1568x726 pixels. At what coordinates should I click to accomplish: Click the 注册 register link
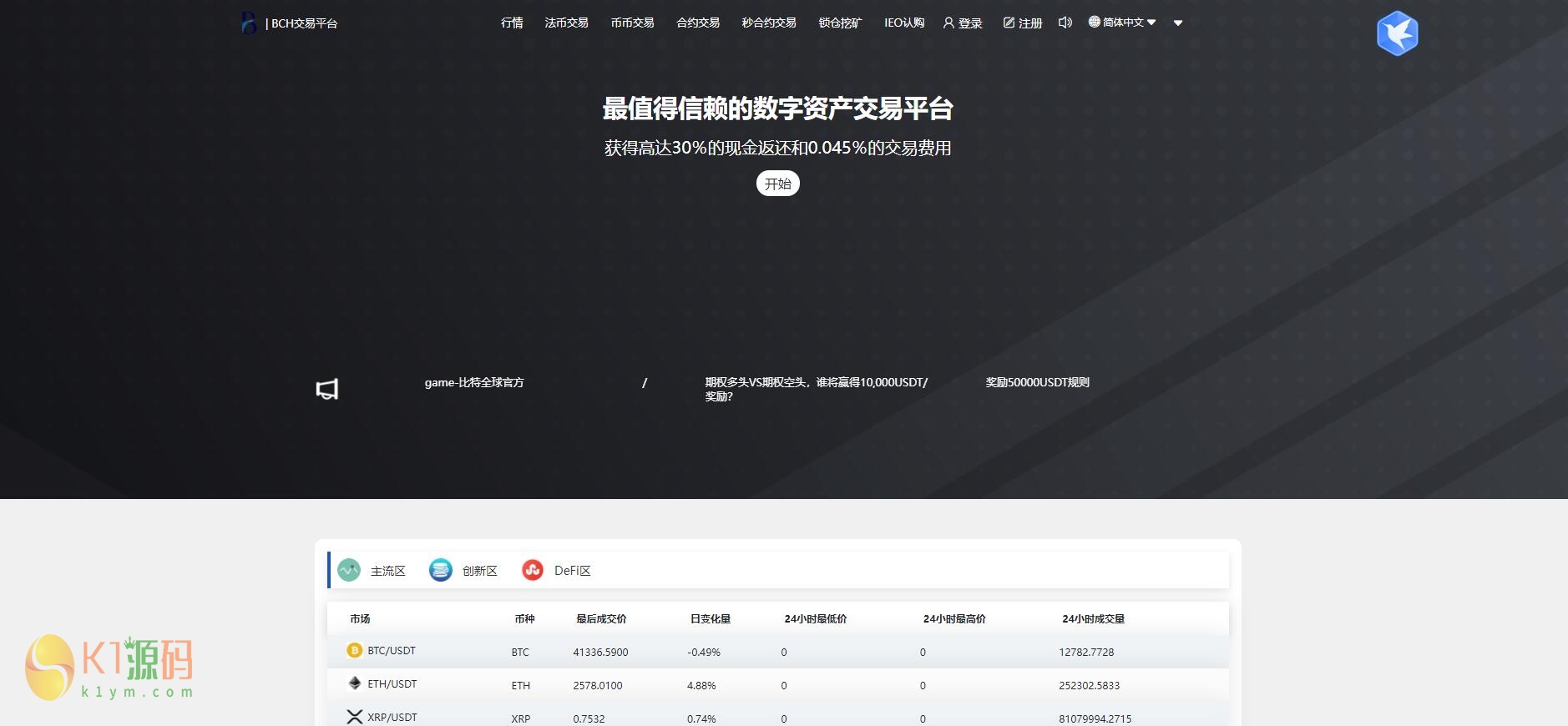1023,23
